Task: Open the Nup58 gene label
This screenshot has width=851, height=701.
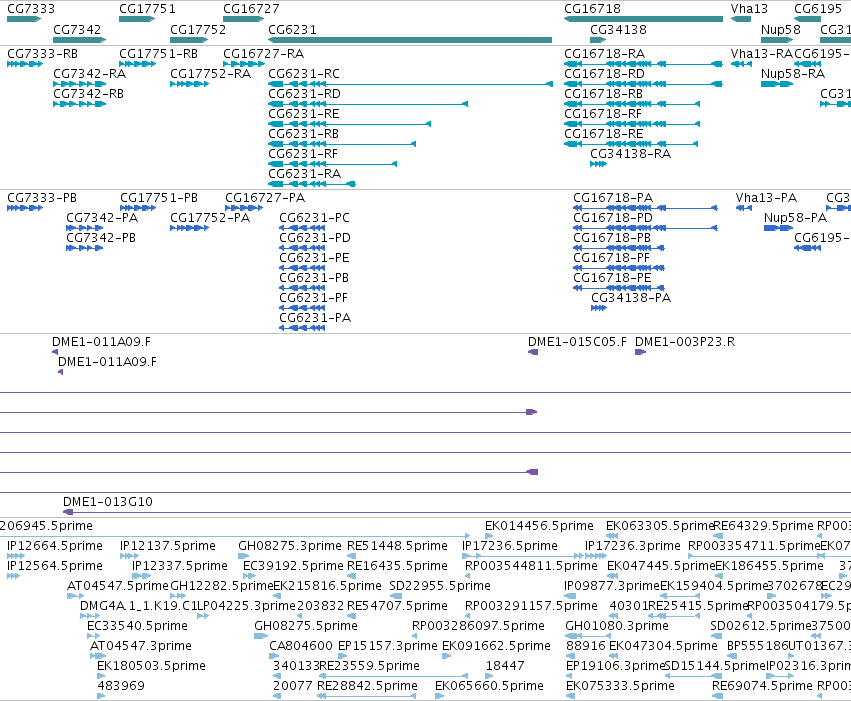Action: click(x=780, y=29)
